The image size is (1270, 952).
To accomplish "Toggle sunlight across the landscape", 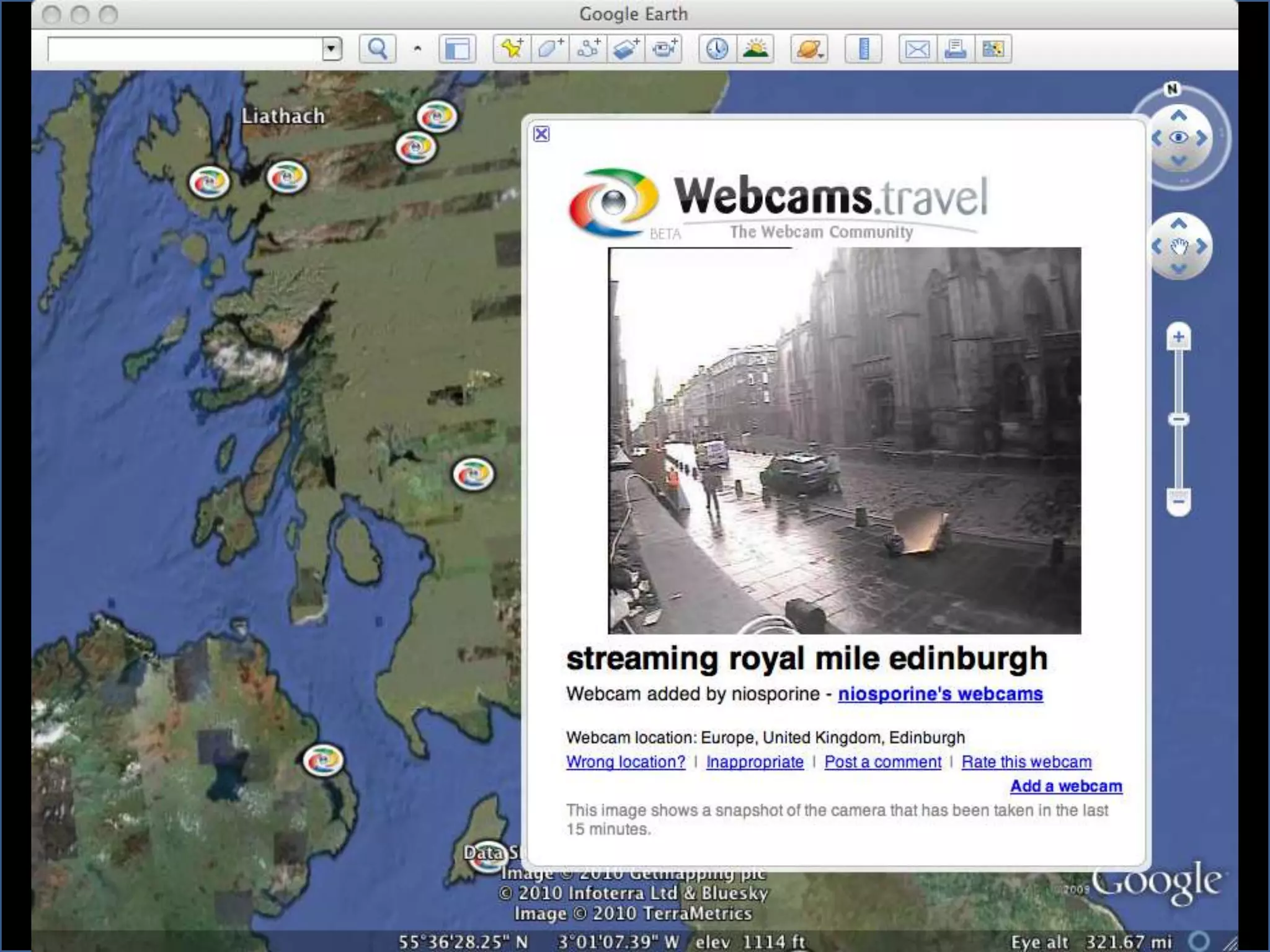I will [755, 48].
